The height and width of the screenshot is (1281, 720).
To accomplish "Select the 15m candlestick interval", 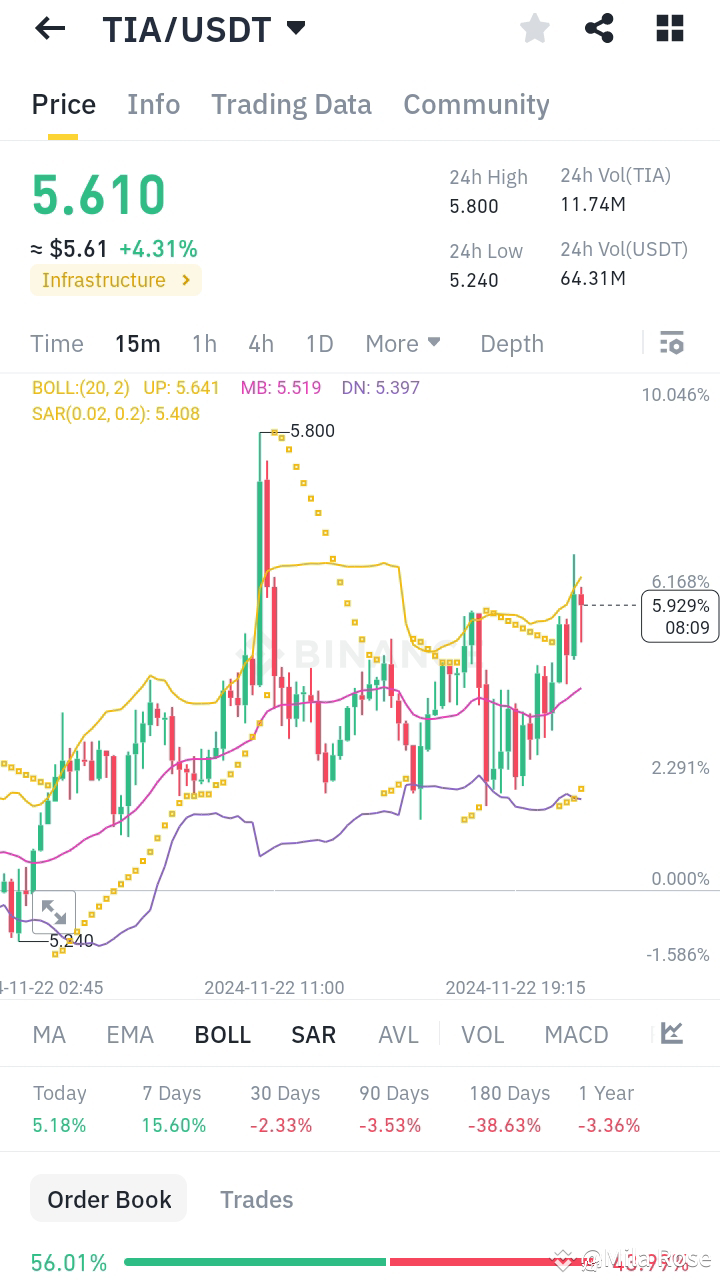I will (x=137, y=343).
